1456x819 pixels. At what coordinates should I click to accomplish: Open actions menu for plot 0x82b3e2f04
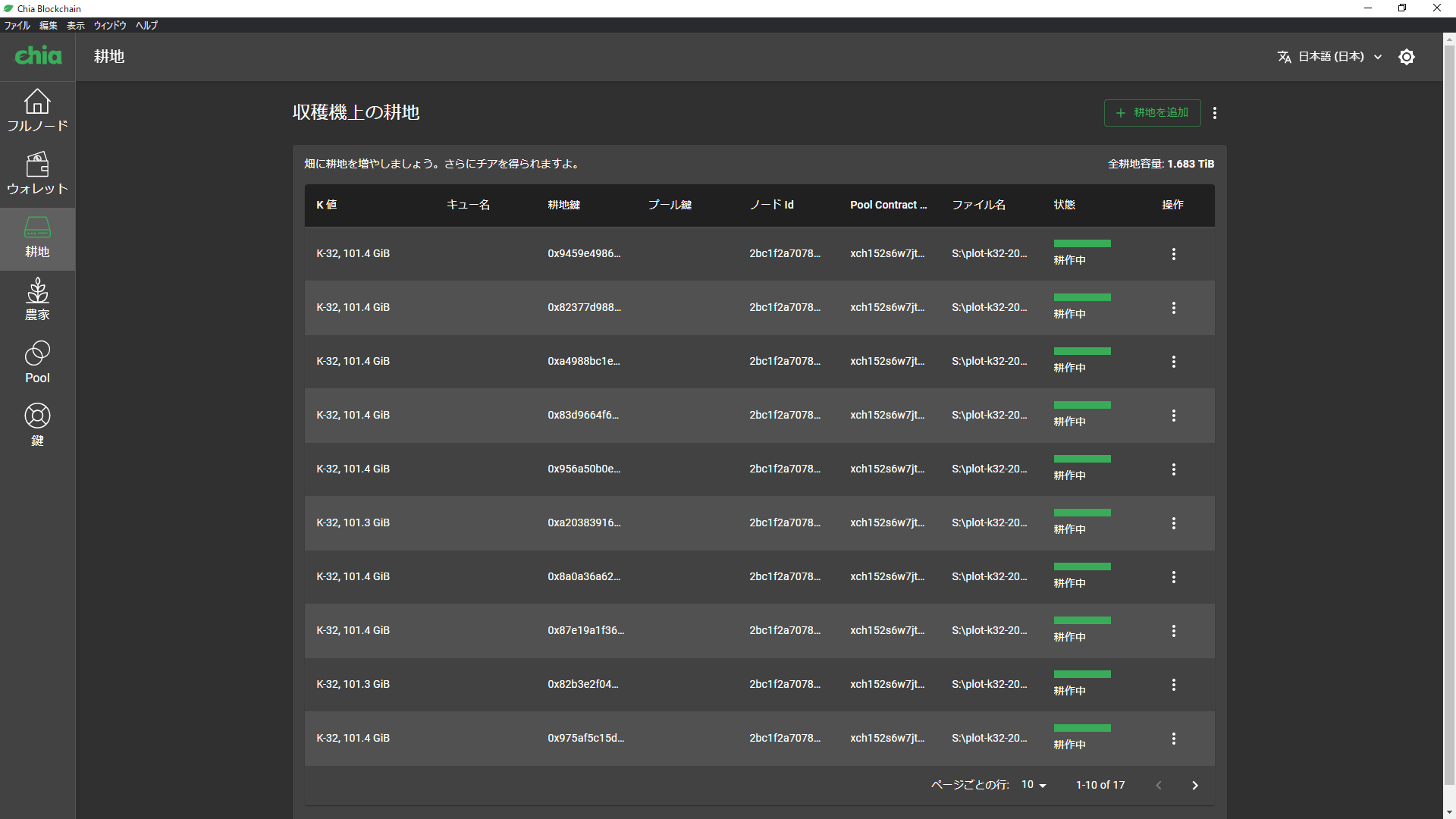[x=1174, y=685]
